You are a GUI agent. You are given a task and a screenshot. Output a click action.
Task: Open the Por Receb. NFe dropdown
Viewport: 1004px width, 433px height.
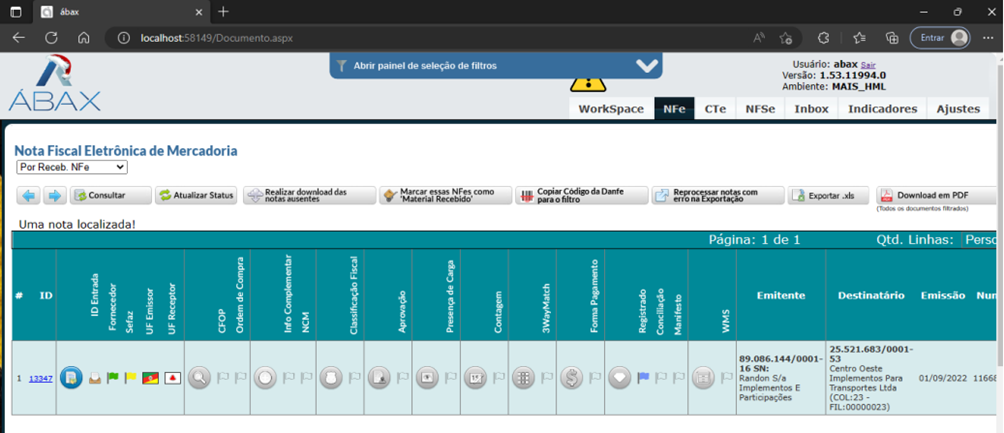pyautogui.click(x=72, y=167)
